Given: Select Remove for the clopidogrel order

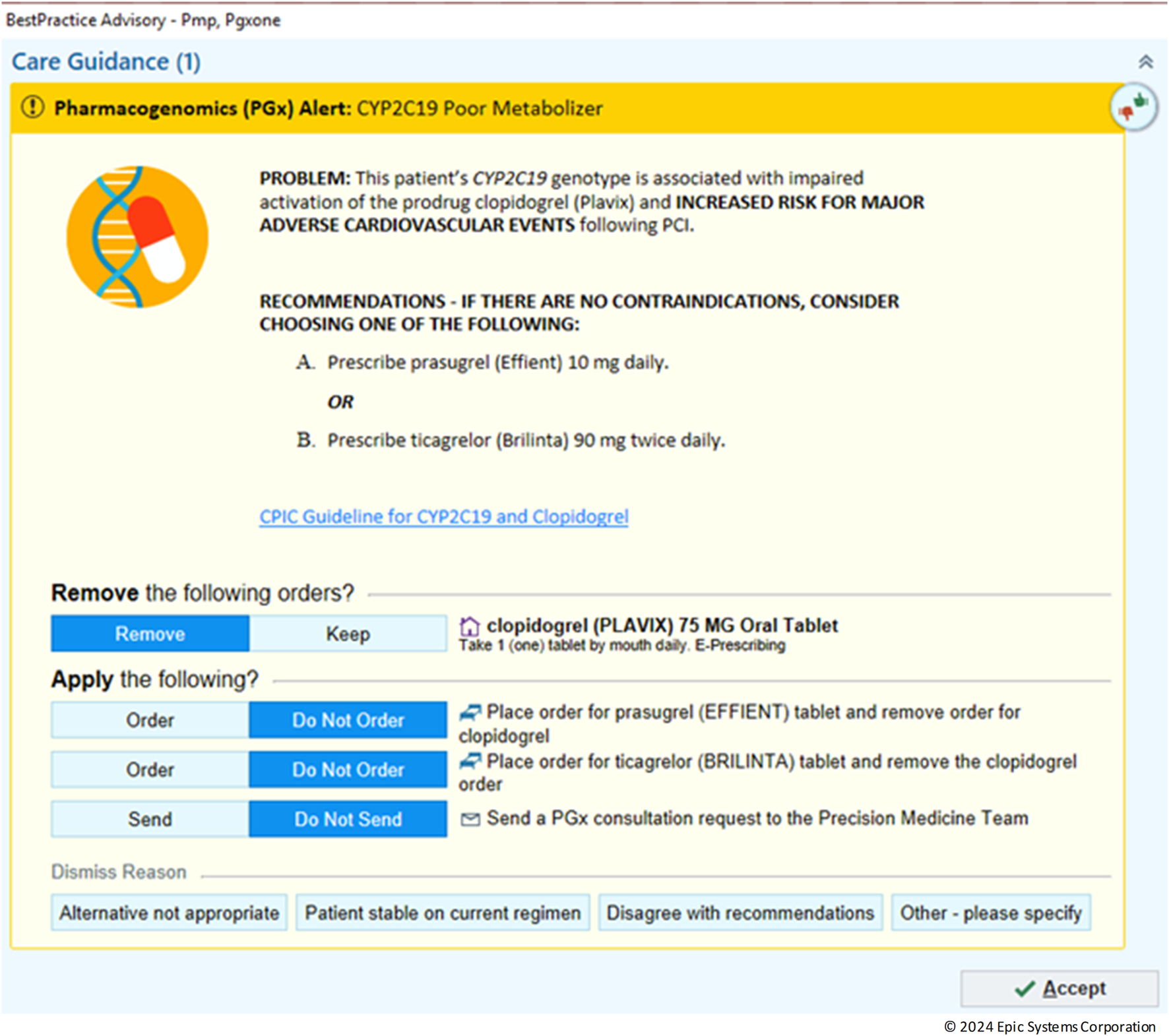Looking at the screenshot, I should (x=149, y=633).
